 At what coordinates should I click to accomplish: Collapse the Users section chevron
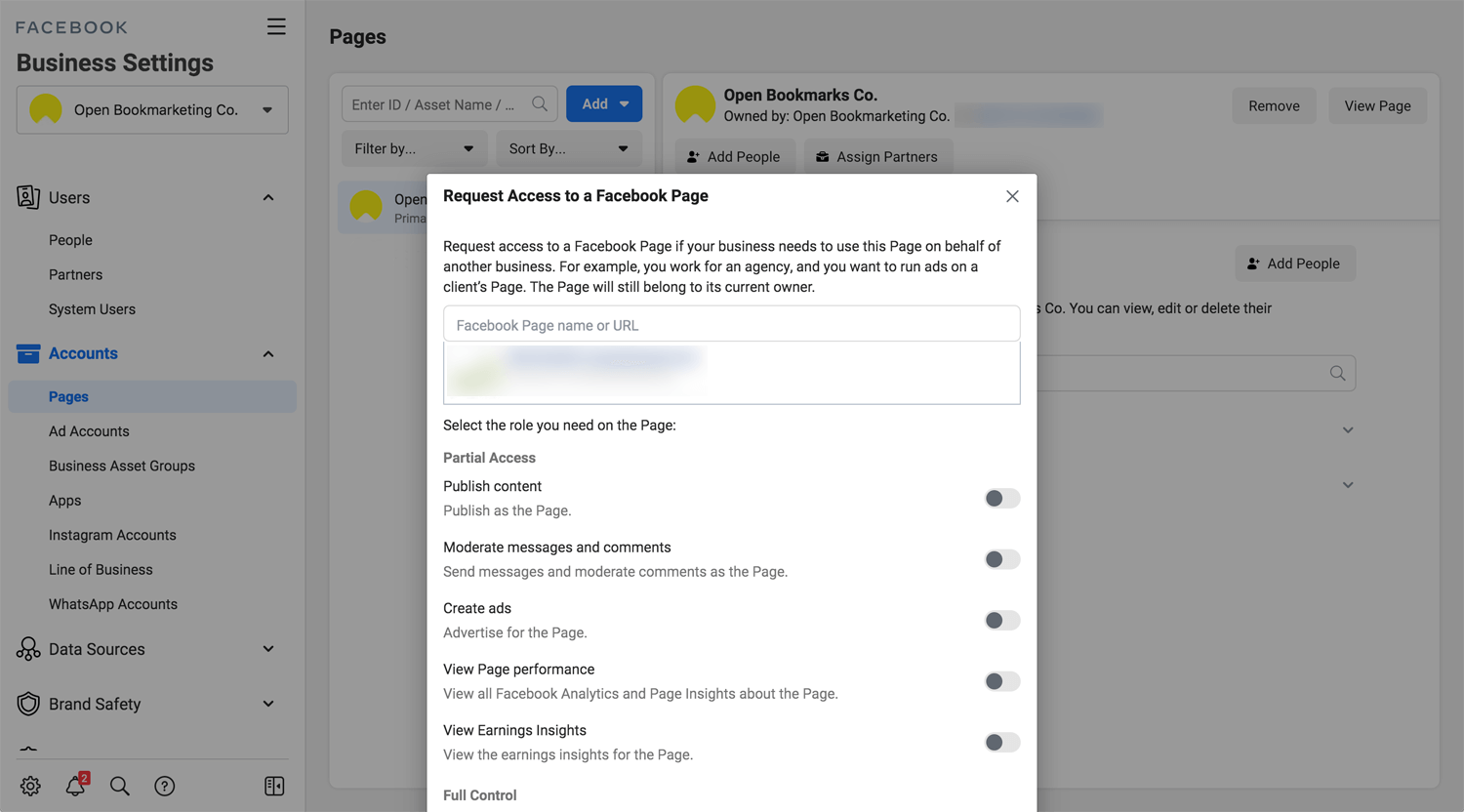268,197
